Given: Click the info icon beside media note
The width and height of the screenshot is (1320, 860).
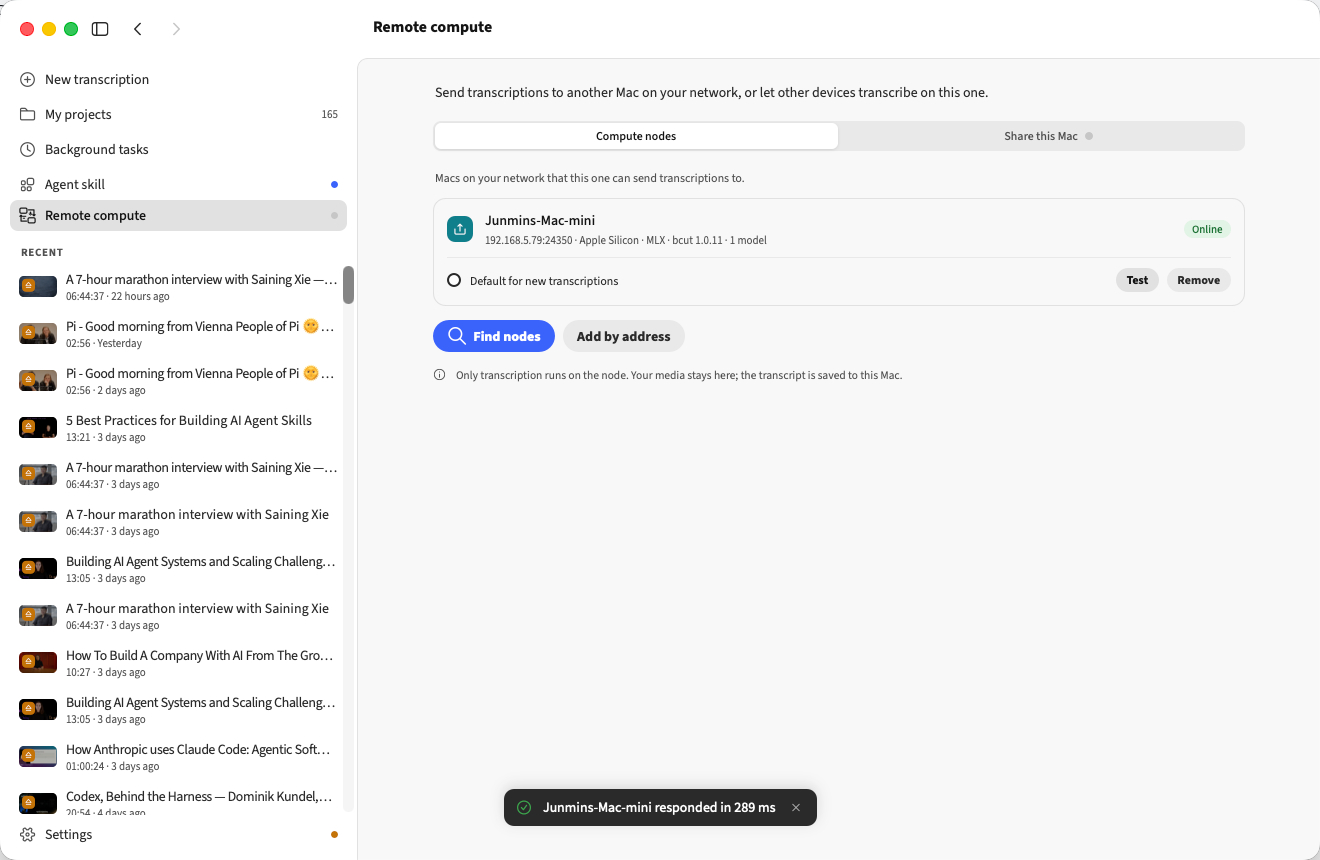Looking at the screenshot, I should tap(440, 375).
